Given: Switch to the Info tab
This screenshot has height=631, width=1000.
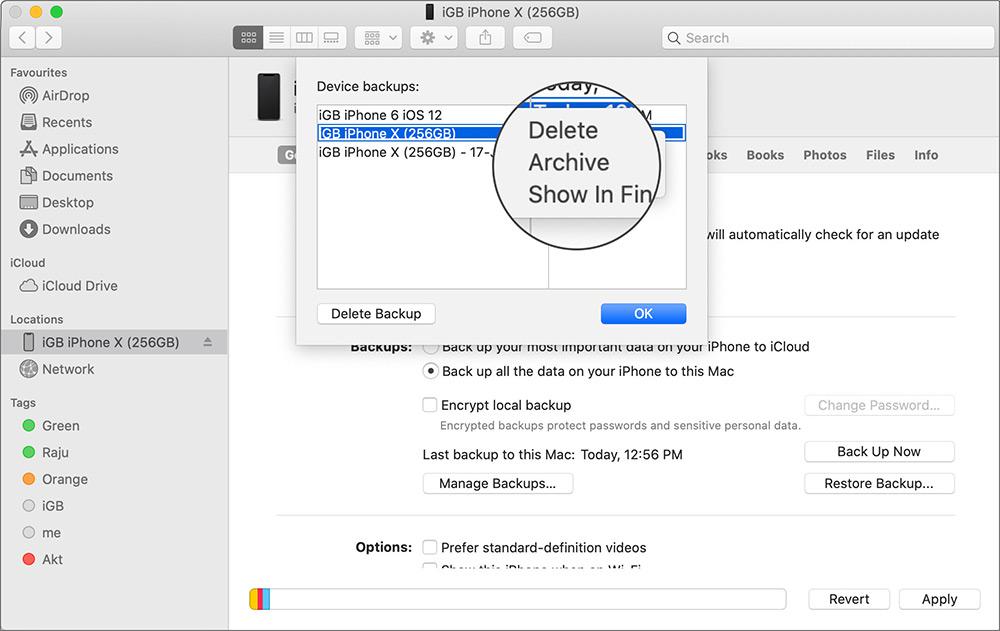Looking at the screenshot, I should [x=926, y=155].
